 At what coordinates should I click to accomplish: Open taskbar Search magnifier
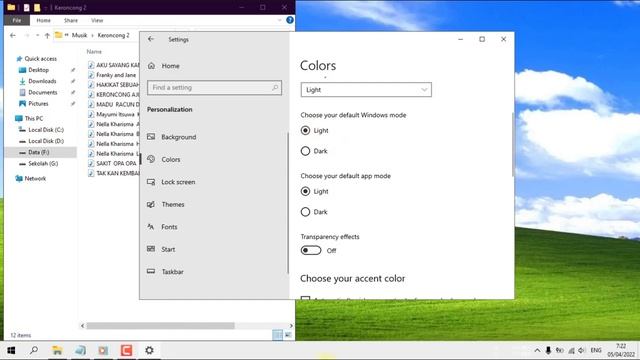coord(34,350)
